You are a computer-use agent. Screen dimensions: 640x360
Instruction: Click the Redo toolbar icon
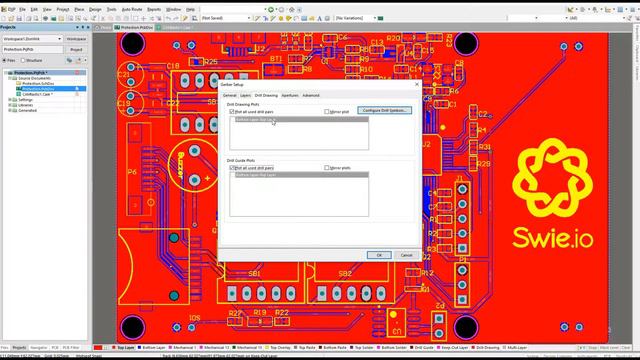(x=176, y=18)
